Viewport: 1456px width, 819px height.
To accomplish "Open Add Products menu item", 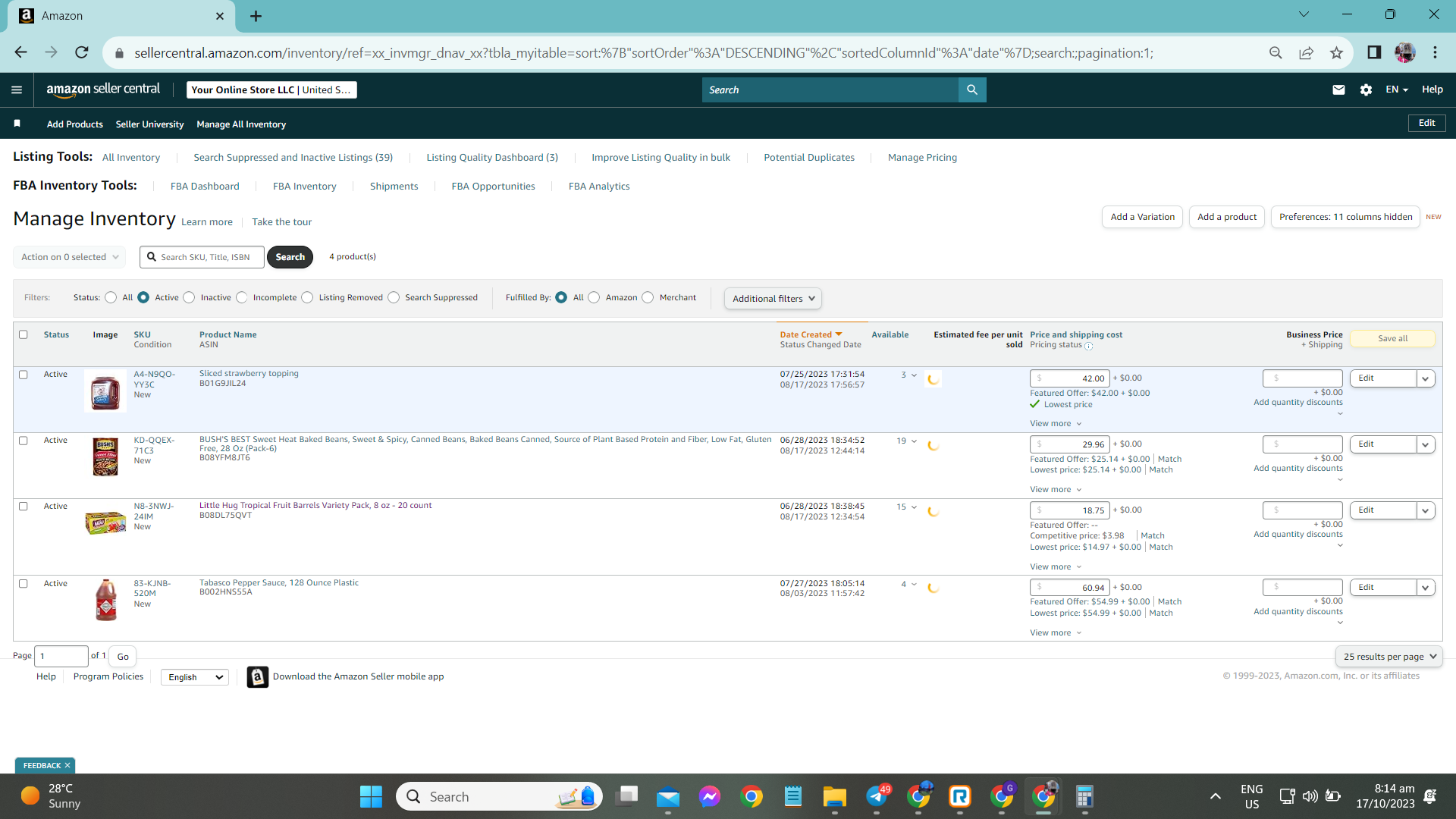I will (75, 124).
